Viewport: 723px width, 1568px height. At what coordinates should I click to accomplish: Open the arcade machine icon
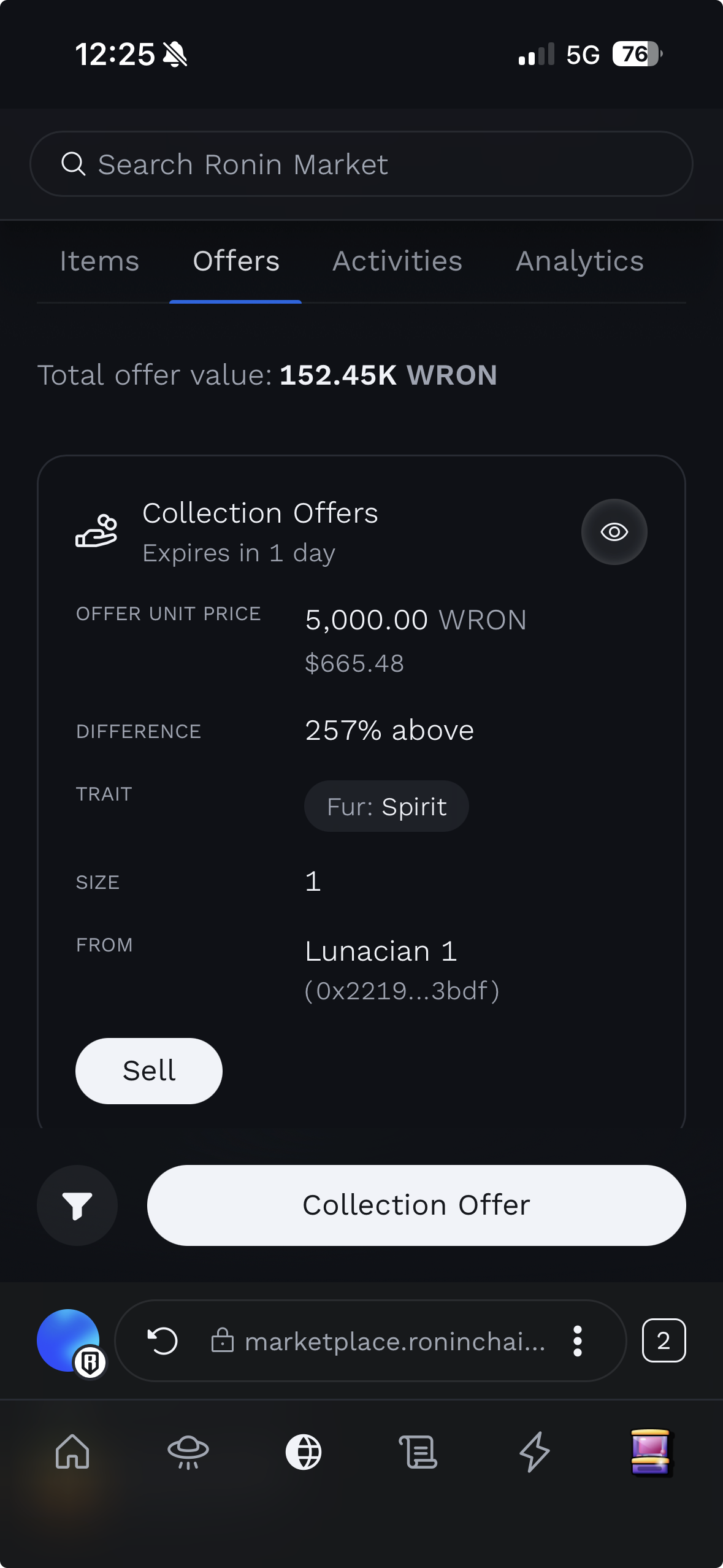pos(650,1451)
